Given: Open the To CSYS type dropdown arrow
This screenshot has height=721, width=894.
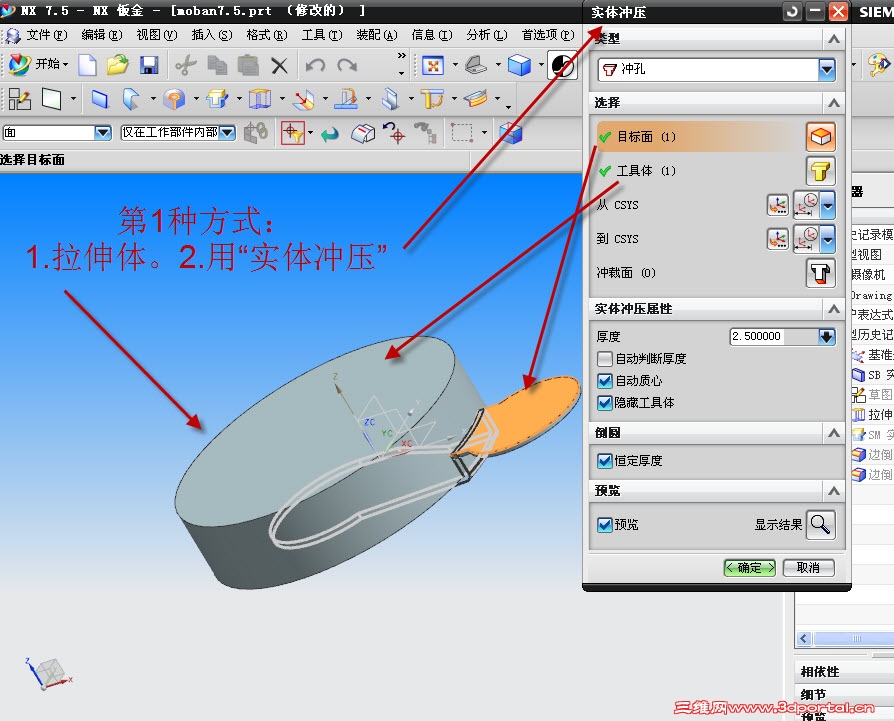Looking at the screenshot, I should click(x=828, y=239).
